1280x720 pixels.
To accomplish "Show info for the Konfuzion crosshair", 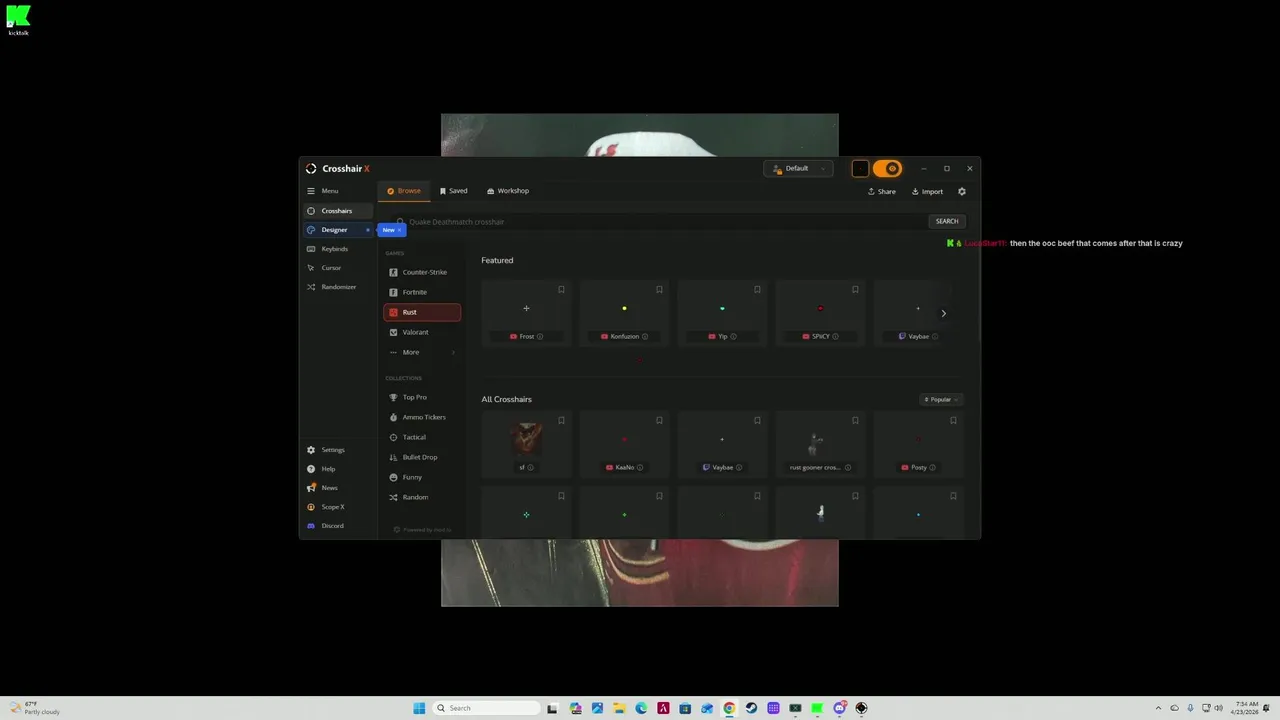I will click(645, 337).
